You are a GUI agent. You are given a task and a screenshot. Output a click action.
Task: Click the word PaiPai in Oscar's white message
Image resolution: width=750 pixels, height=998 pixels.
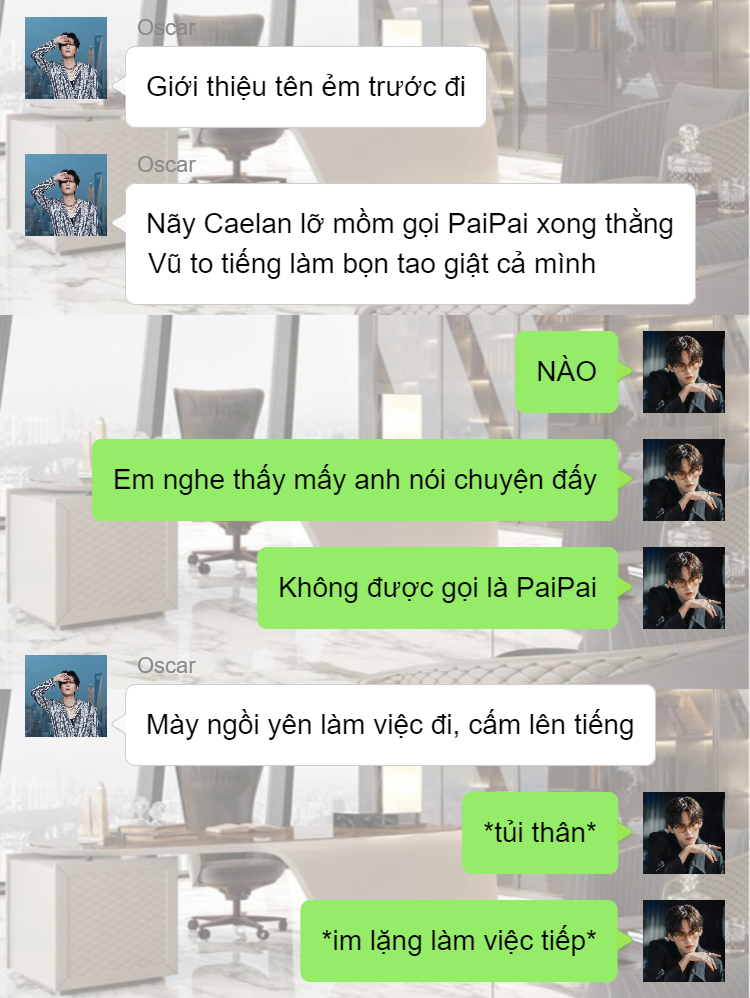[x=488, y=224]
